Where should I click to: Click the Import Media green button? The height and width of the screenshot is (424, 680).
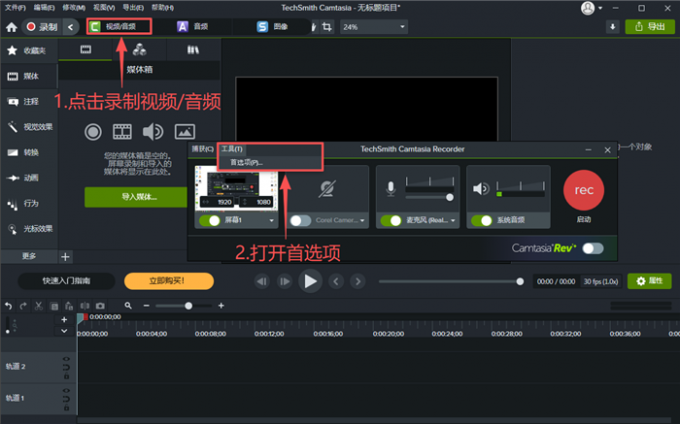click(x=136, y=197)
